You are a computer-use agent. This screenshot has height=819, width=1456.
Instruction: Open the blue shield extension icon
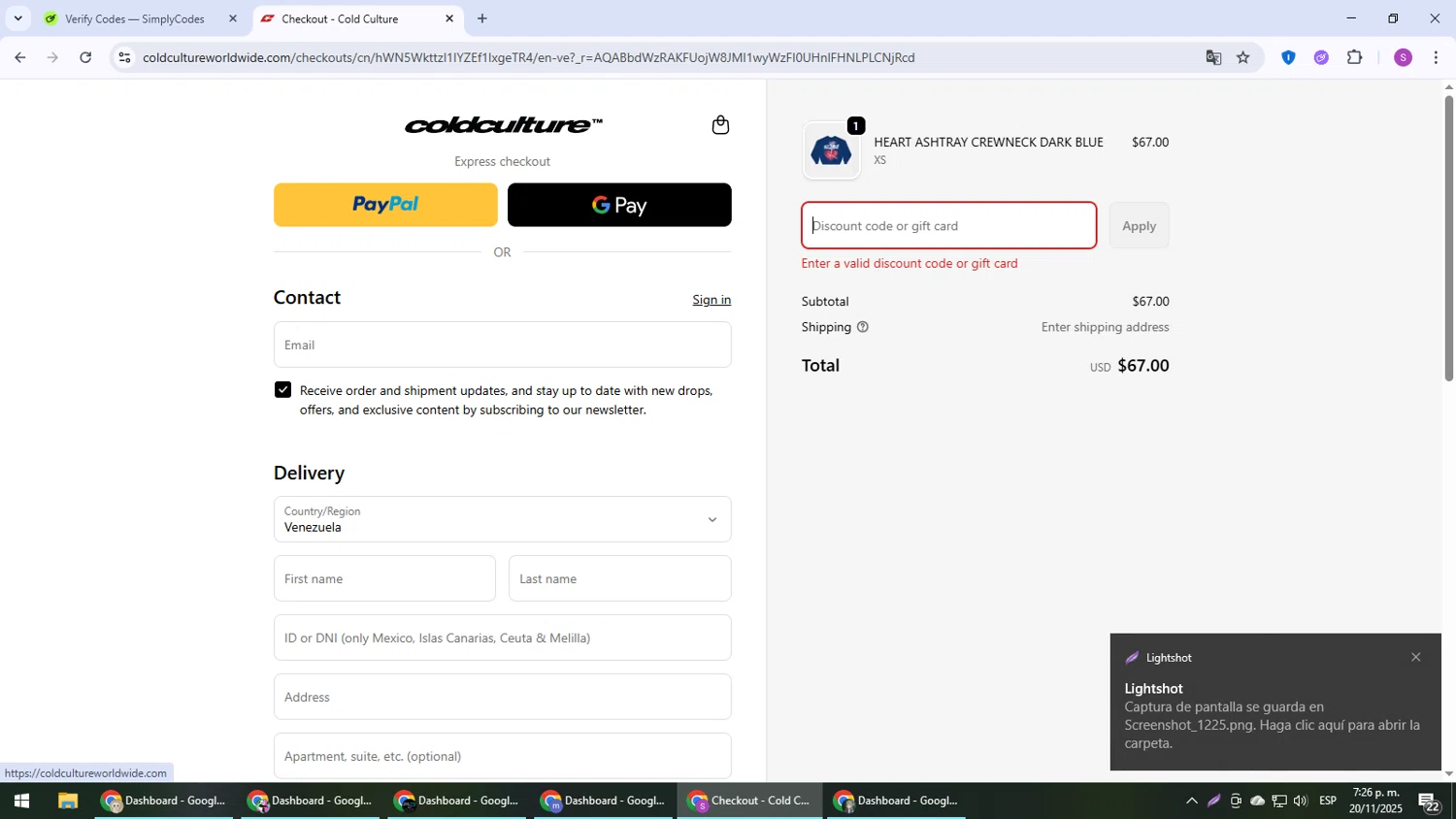[1288, 57]
